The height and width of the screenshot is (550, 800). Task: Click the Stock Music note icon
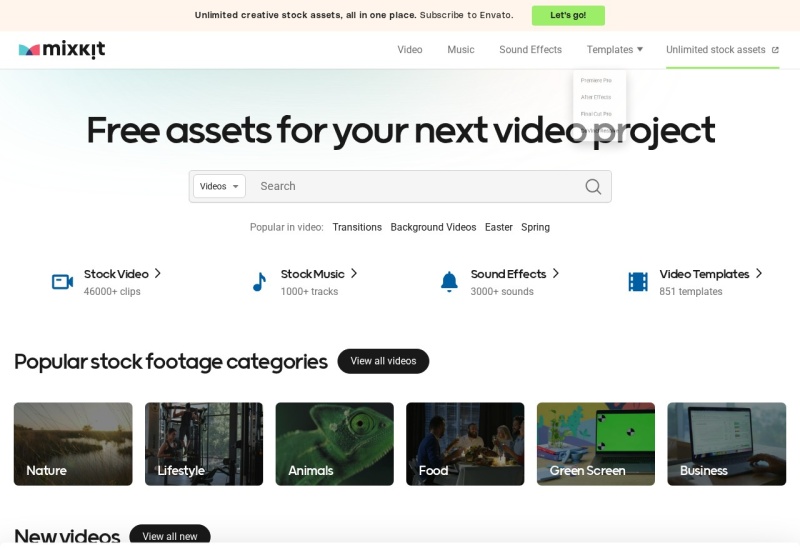click(259, 282)
